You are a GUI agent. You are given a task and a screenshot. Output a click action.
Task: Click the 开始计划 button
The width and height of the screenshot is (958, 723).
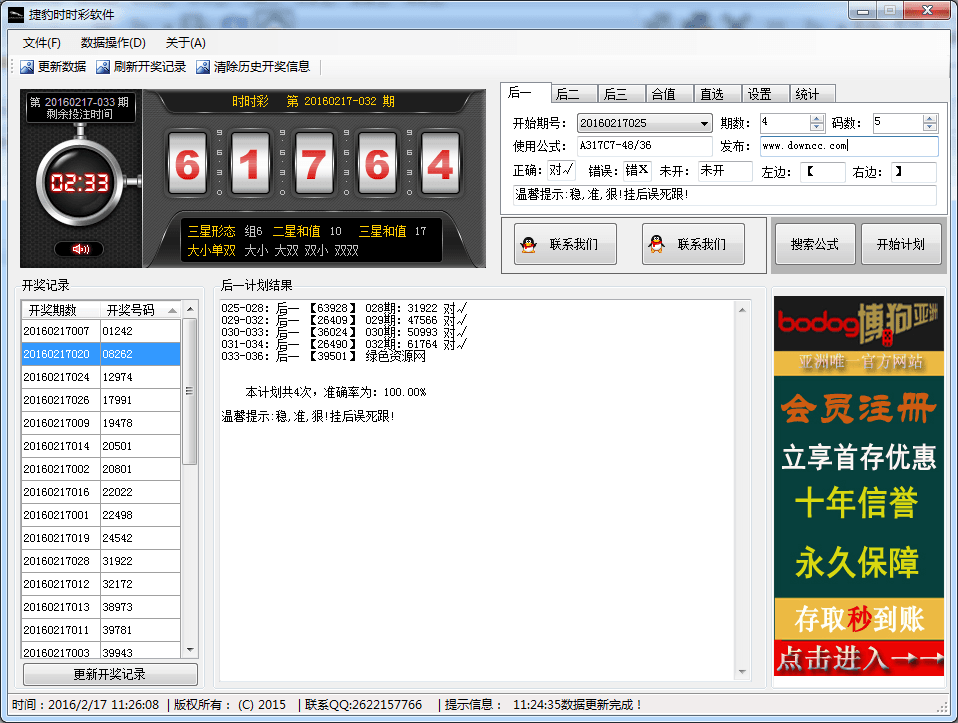900,244
